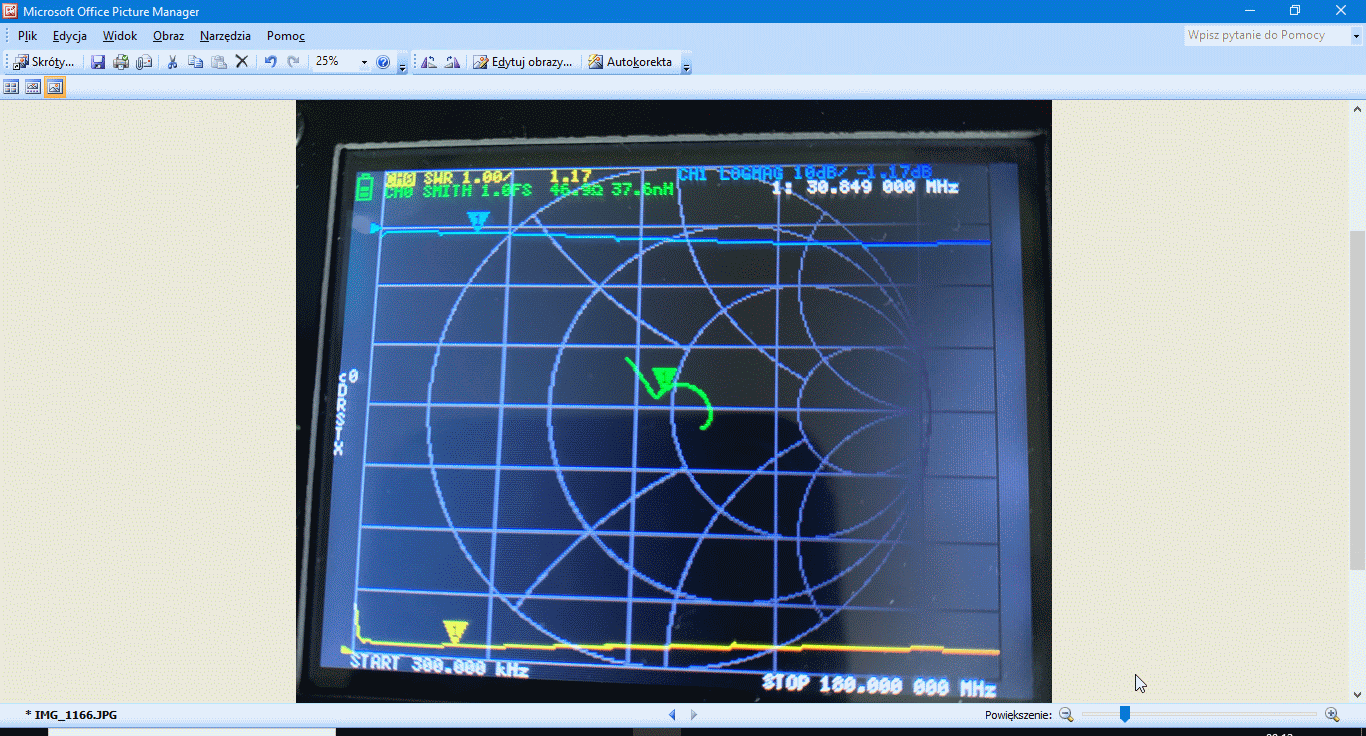Switch to Filmstrip view
Image resolution: width=1366 pixels, height=736 pixels.
[33, 87]
